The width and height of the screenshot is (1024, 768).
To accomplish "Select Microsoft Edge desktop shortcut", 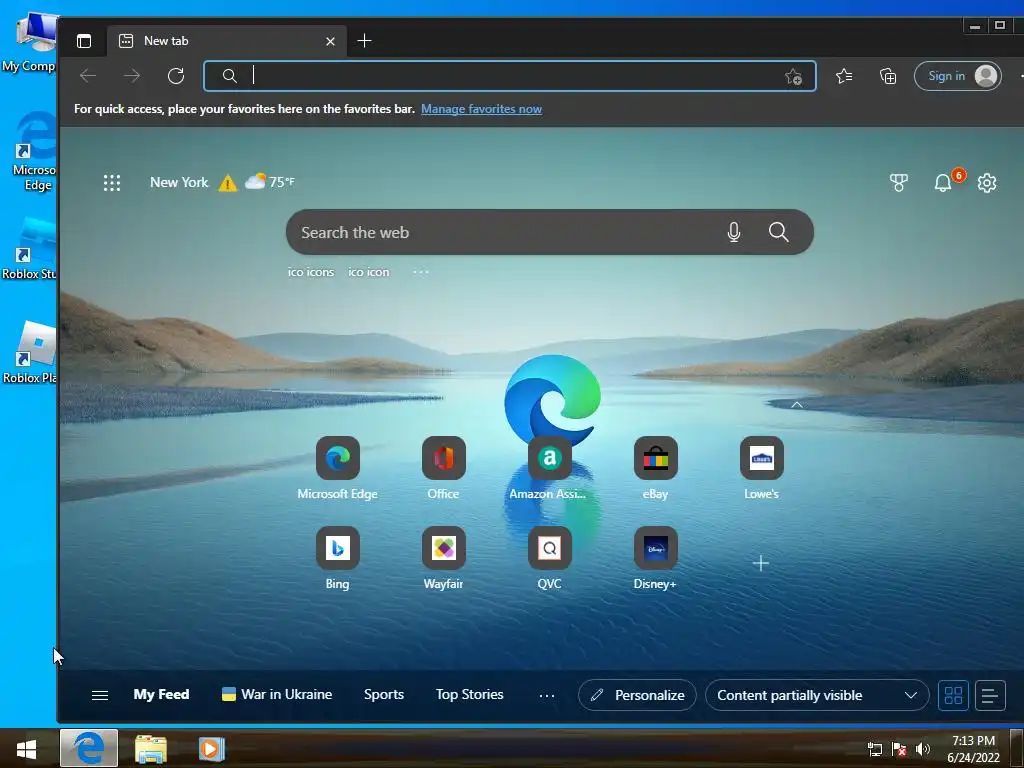I will [x=34, y=152].
